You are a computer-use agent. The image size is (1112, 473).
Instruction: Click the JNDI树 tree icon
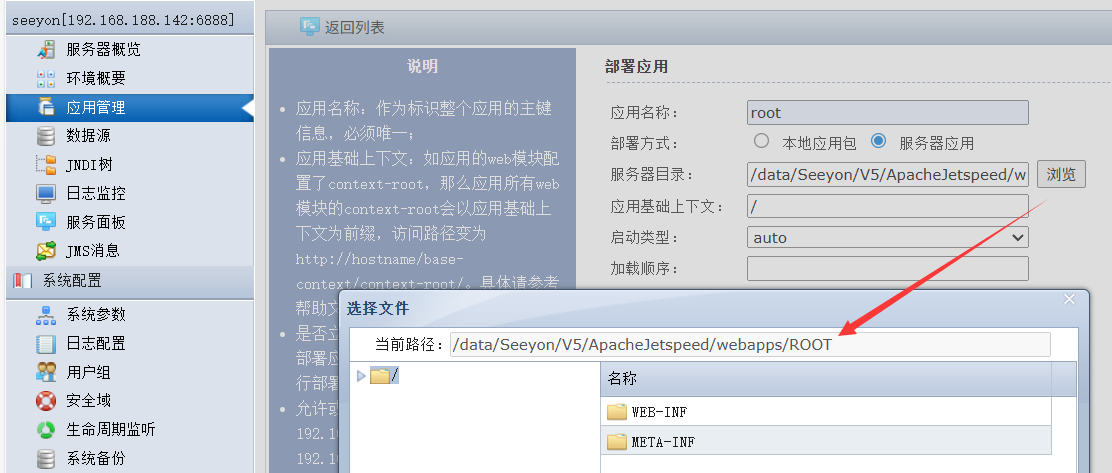46,165
